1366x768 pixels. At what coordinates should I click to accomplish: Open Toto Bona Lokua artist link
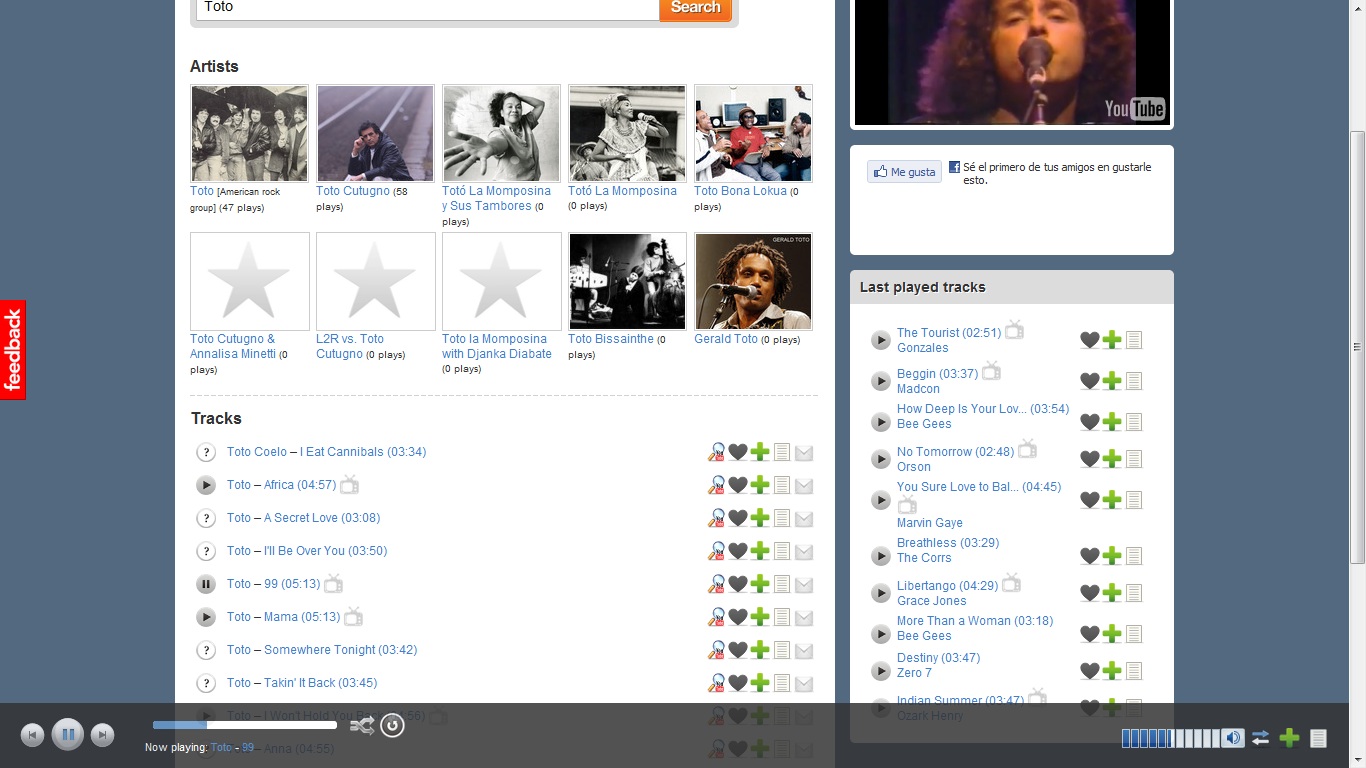(740, 191)
